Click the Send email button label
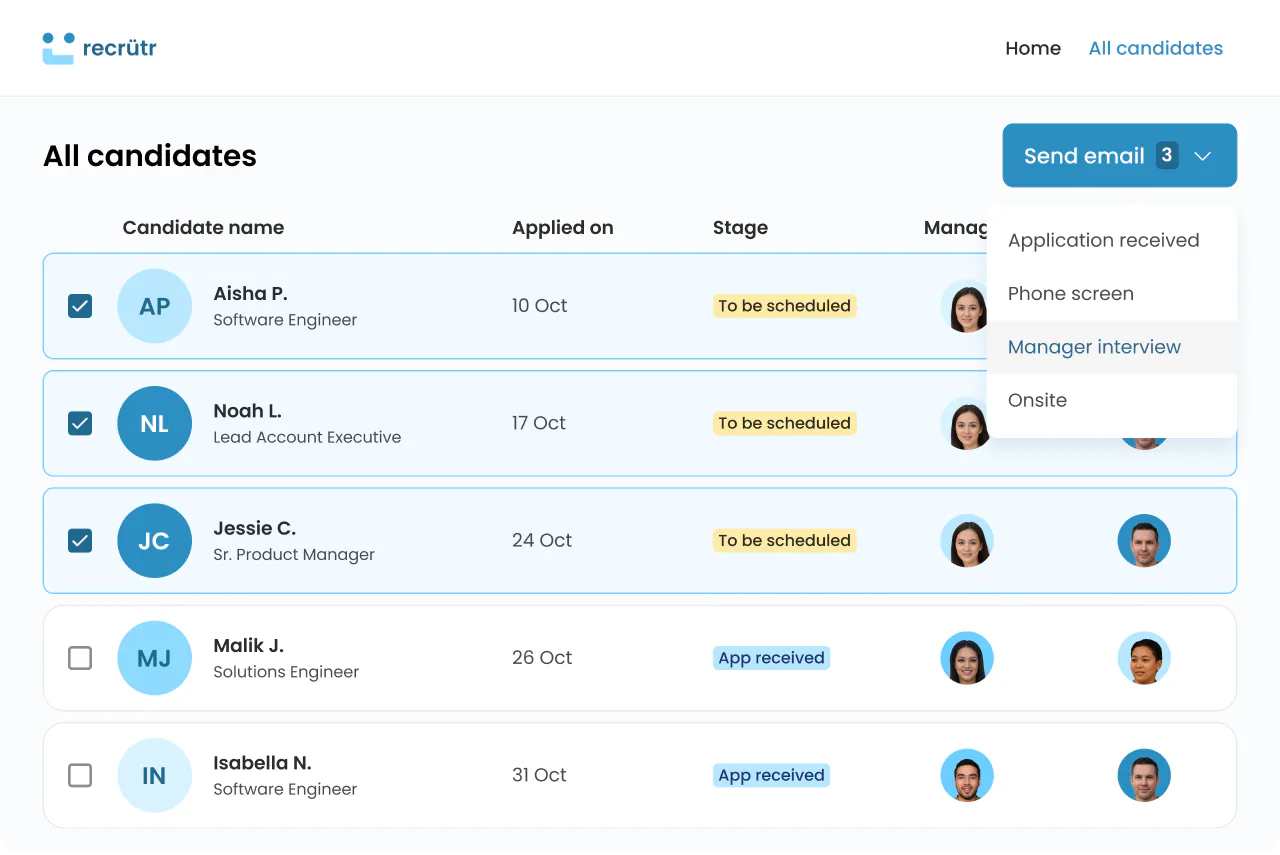 point(1084,156)
